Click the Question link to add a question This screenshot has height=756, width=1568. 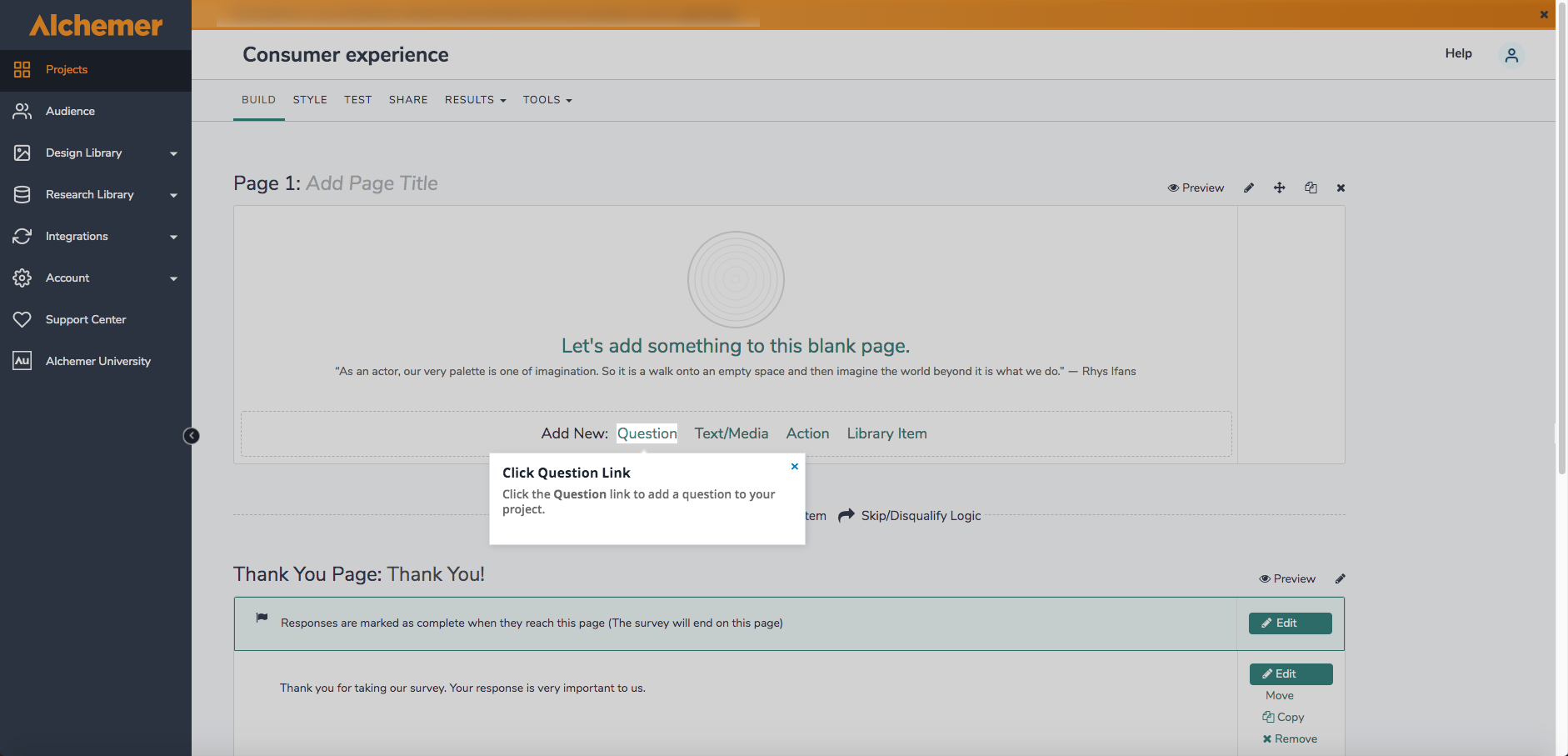pyautogui.click(x=647, y=433)
